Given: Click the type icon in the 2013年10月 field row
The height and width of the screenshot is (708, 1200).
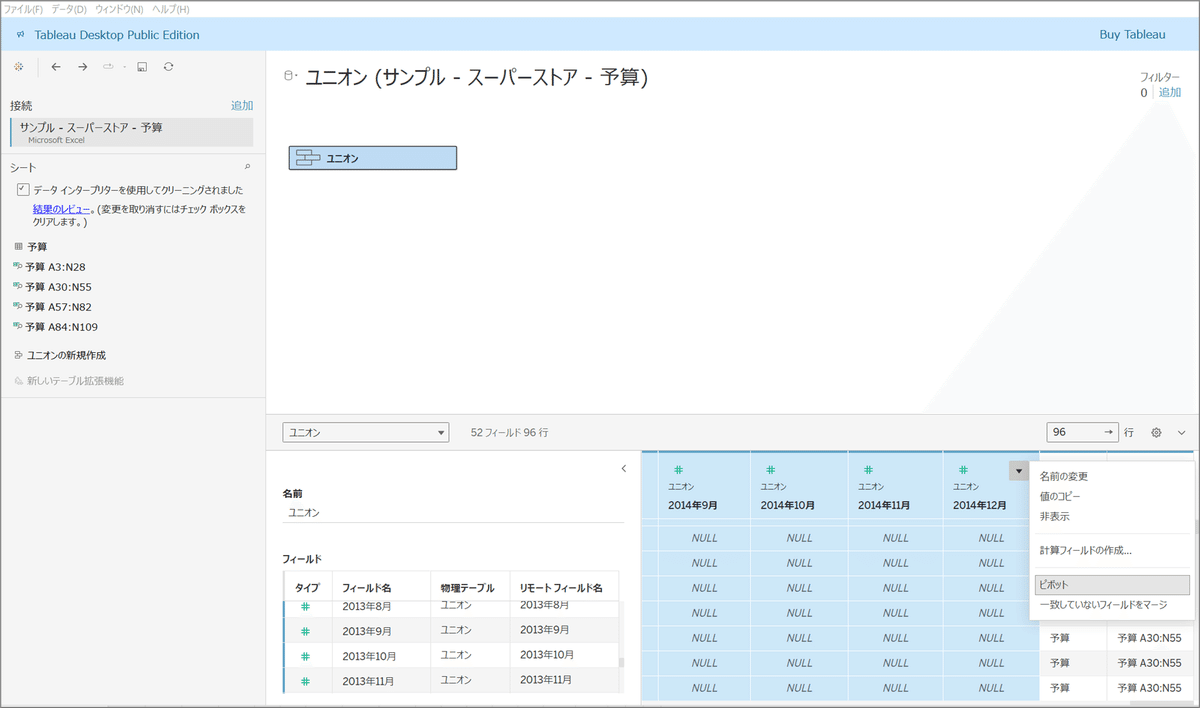Looking at the screenshot, I should pyautogui.click(x=306, y=656).
